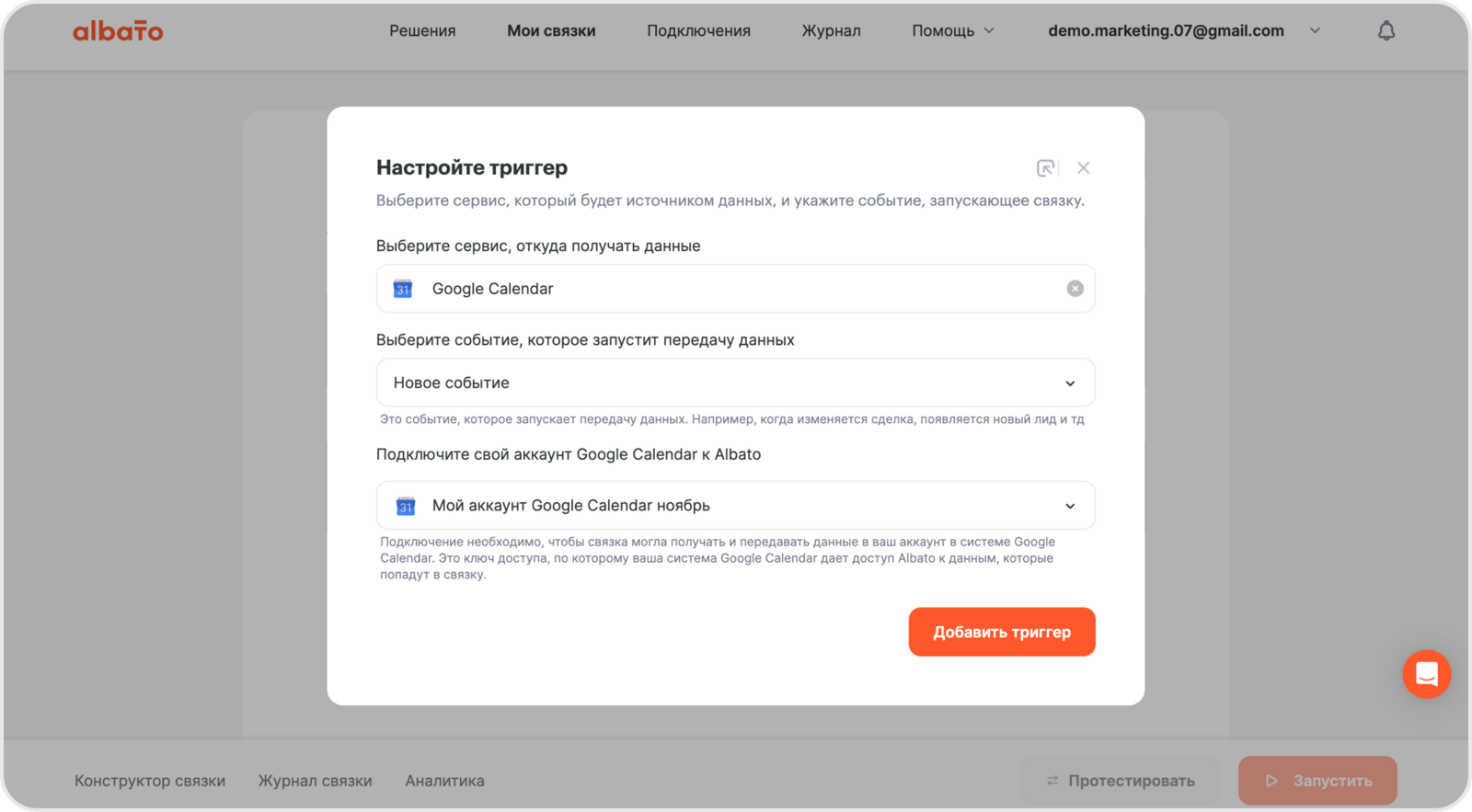Go to Решения in navigation
This screenshot has height=812, width=1472.
click(x=422, y=31)
